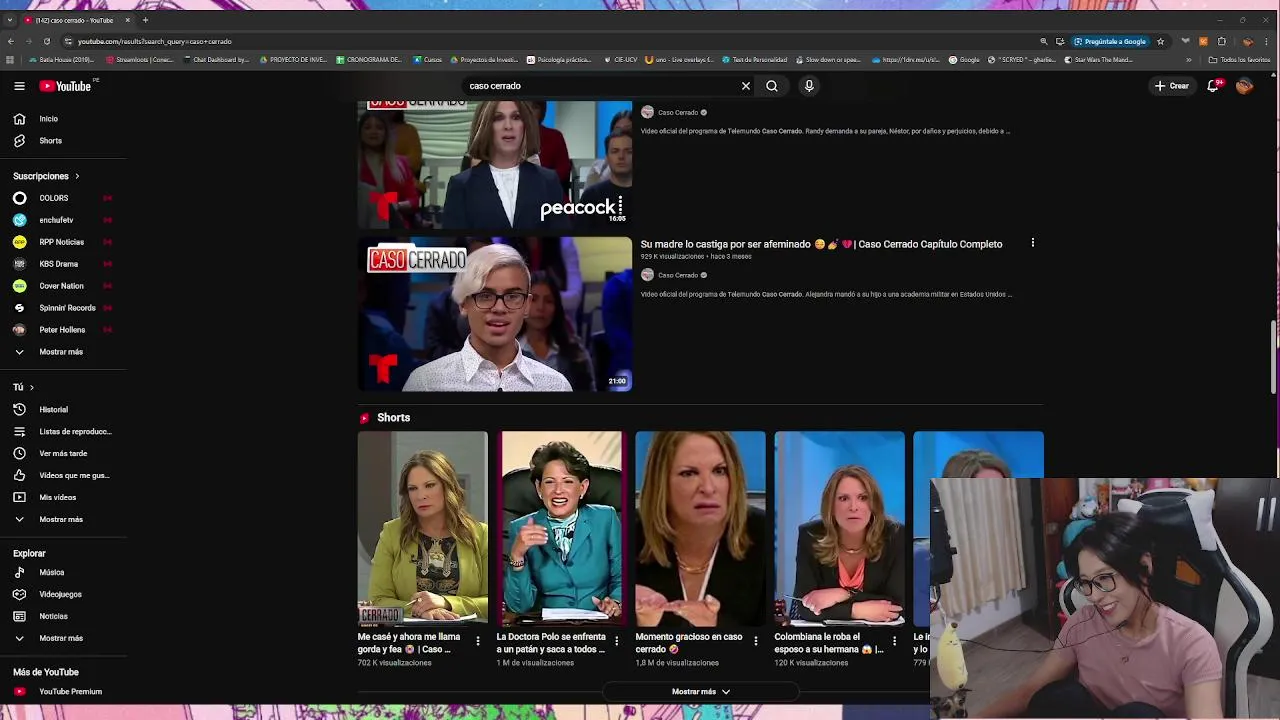The image size is (1280, 720).
Task: Open Listas de reproducción
Action: [x=63, y=432]
